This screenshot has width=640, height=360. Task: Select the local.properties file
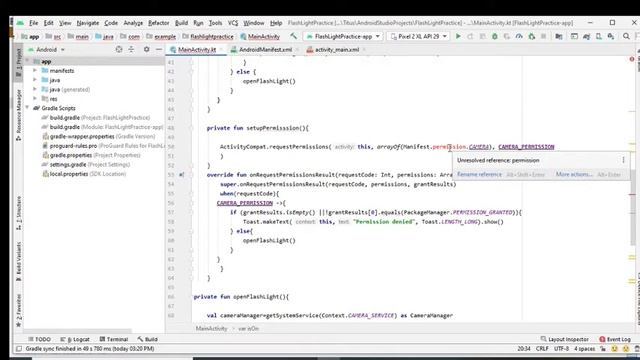84,174
